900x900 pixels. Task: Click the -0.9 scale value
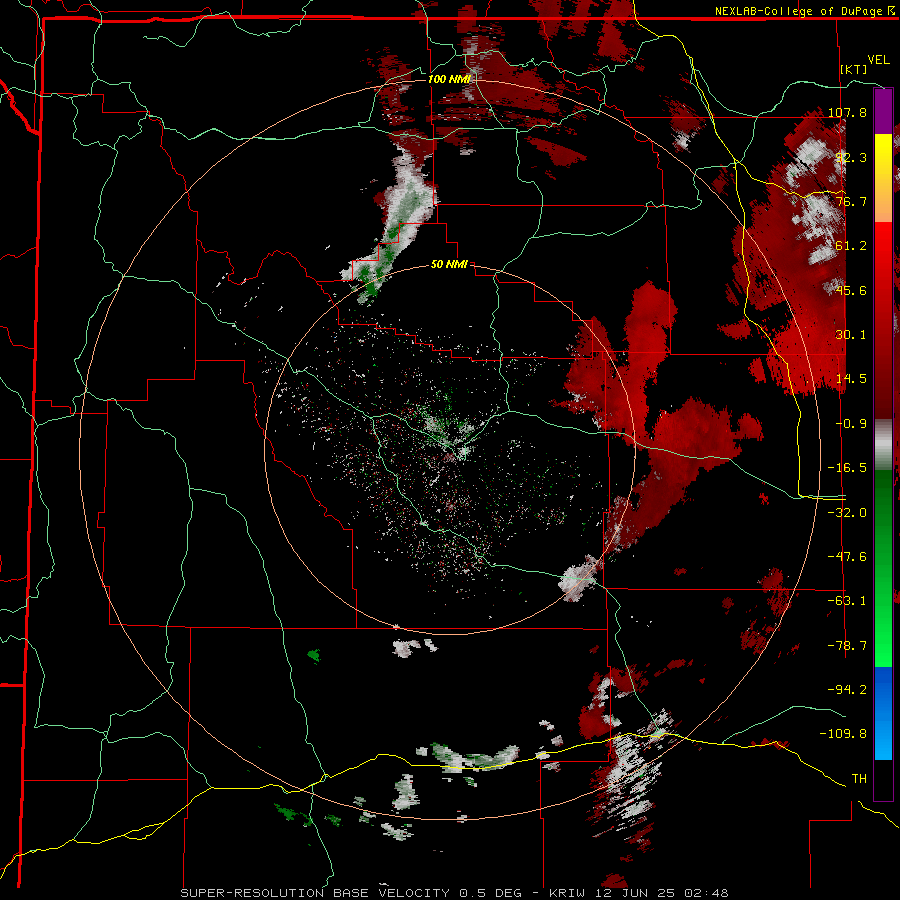point(851,424)
